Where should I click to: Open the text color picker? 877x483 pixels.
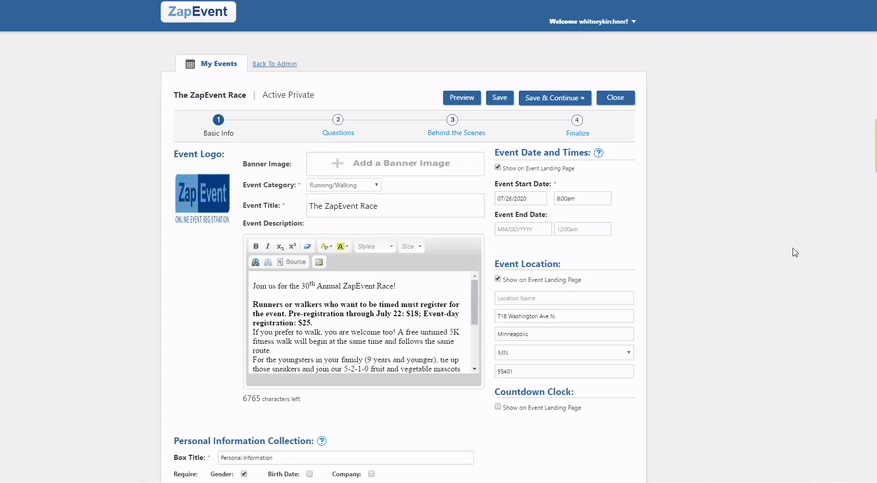tap(326, 247)
